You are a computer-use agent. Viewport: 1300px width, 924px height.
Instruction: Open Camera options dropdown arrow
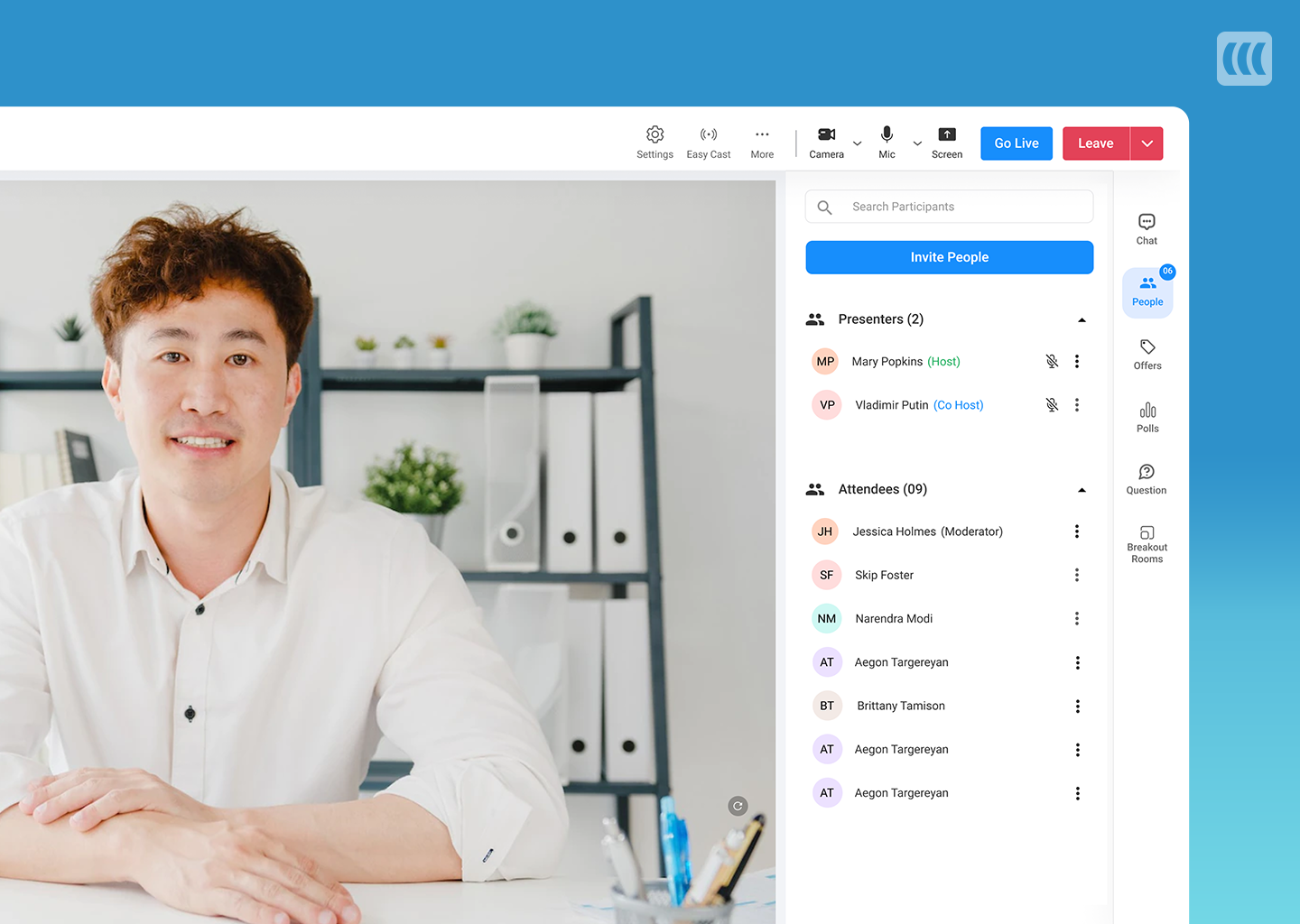click(x=858, y=143)
